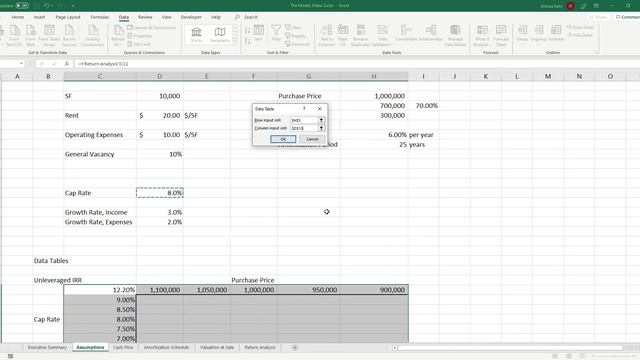The height and width of the screenshot is (360, 640).
Task: Click Cancel in Data Table dialog
Action: coord(312,139)
